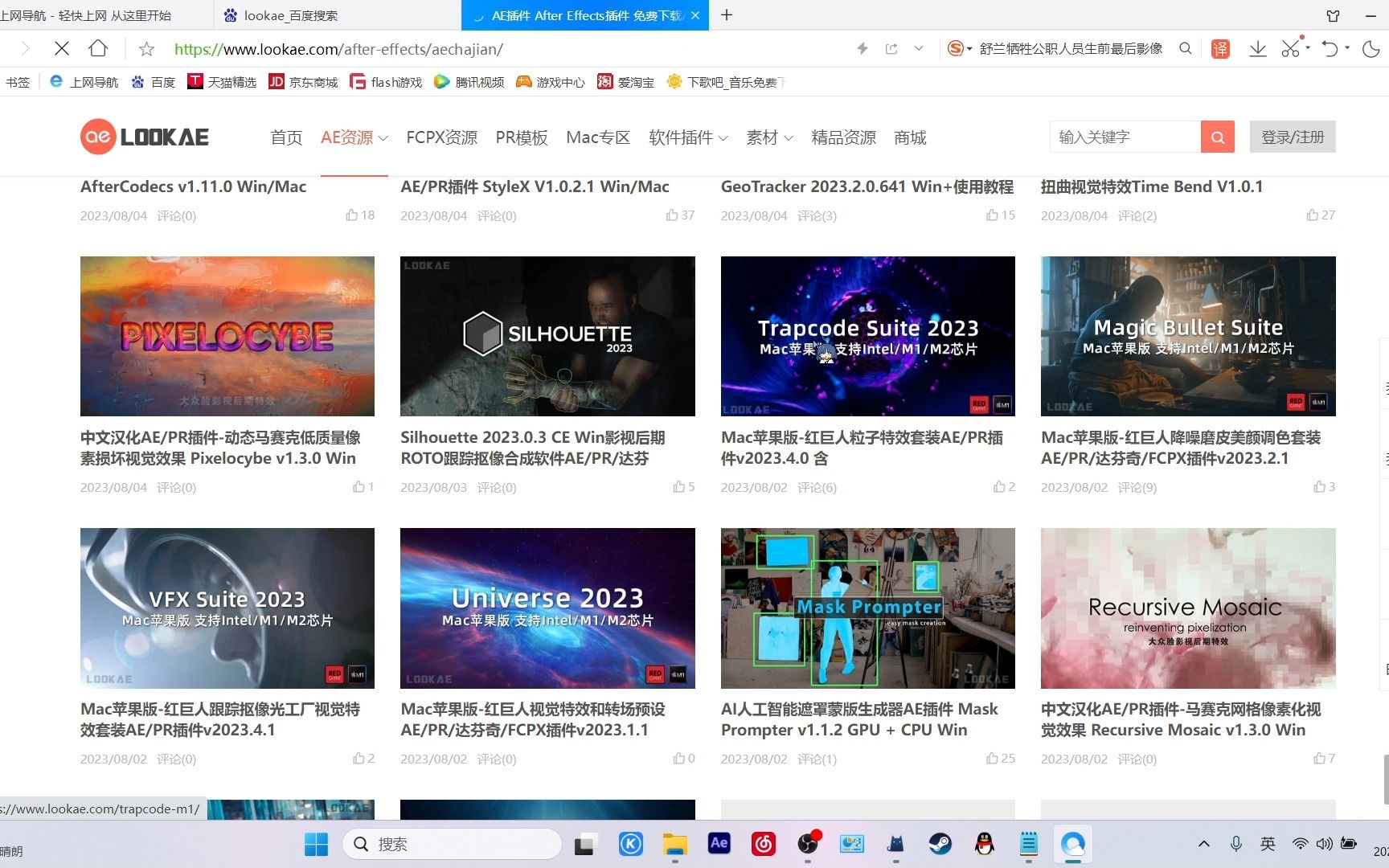The height and width of the screenshot is (868, 1389).
Task: Open PR模板 navigation item
Action: click(522, 137)
